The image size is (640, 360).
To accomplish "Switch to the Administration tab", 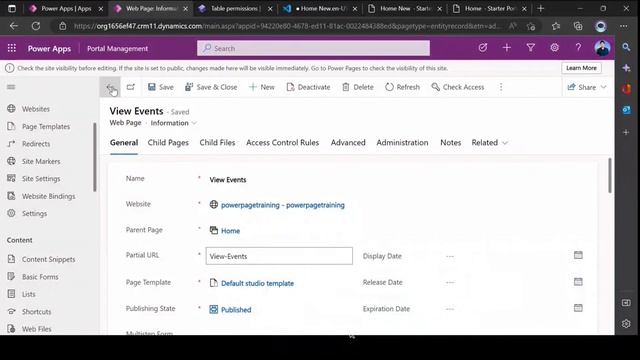I will point(402,142).
